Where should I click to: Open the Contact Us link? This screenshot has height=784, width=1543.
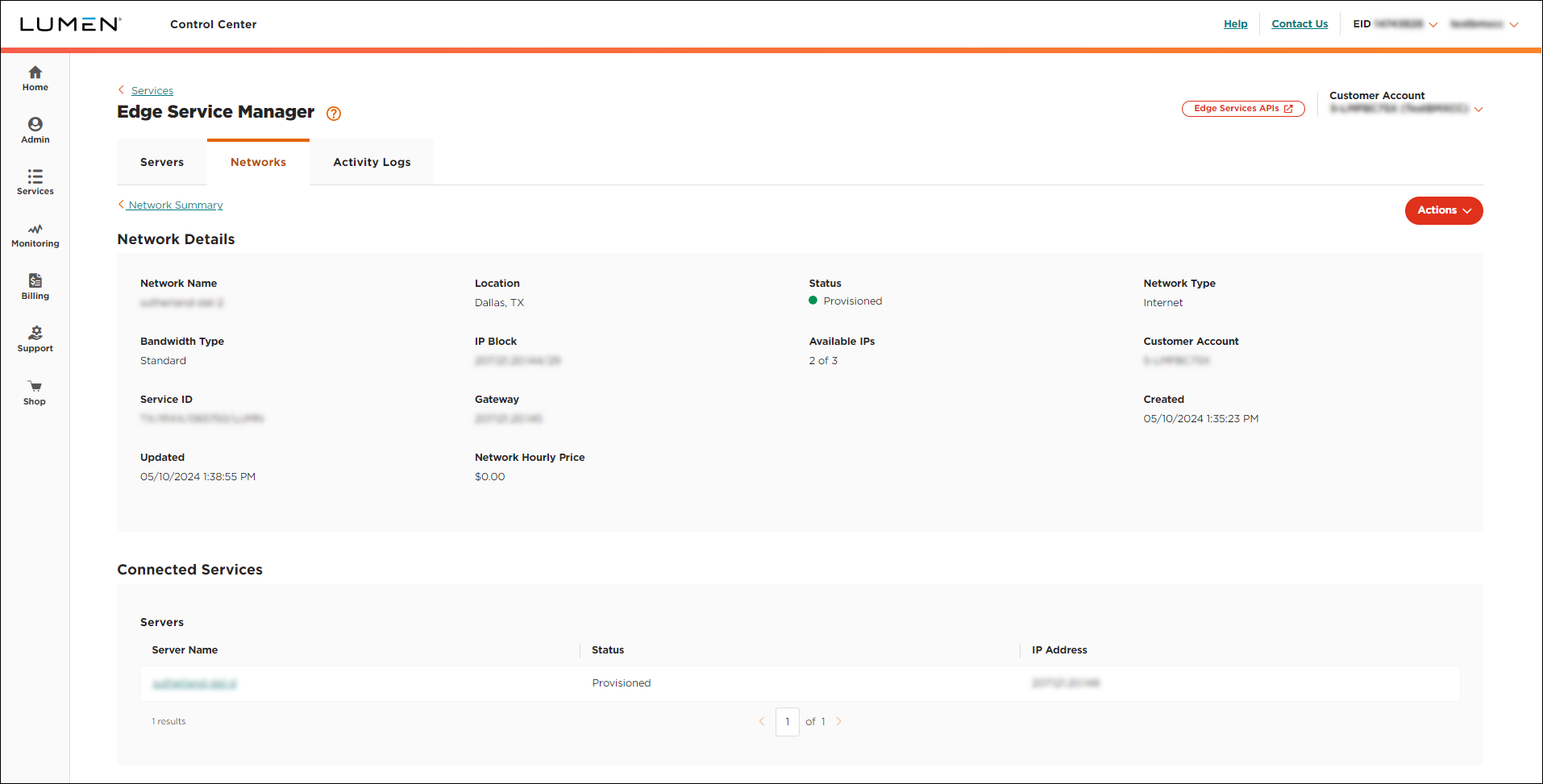pos(1300,24)
